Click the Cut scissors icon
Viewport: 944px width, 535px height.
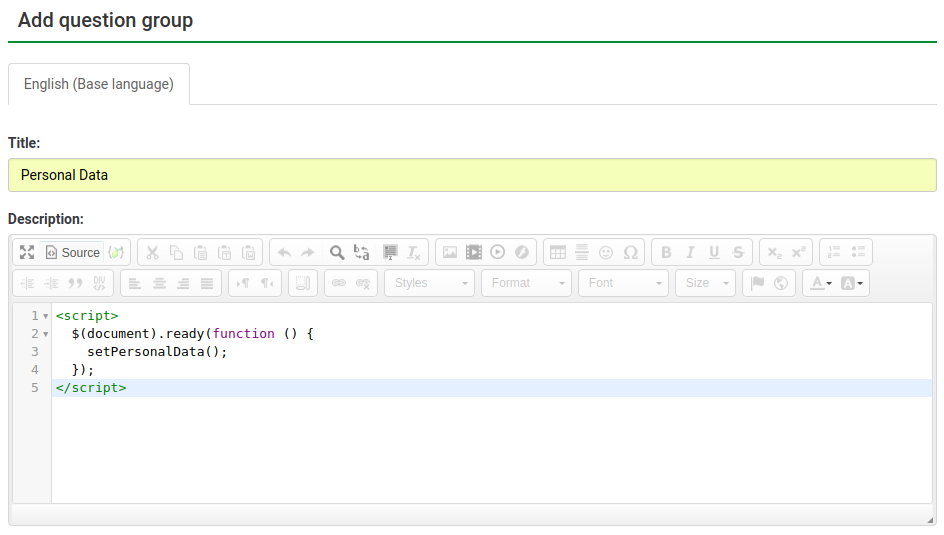152,252
